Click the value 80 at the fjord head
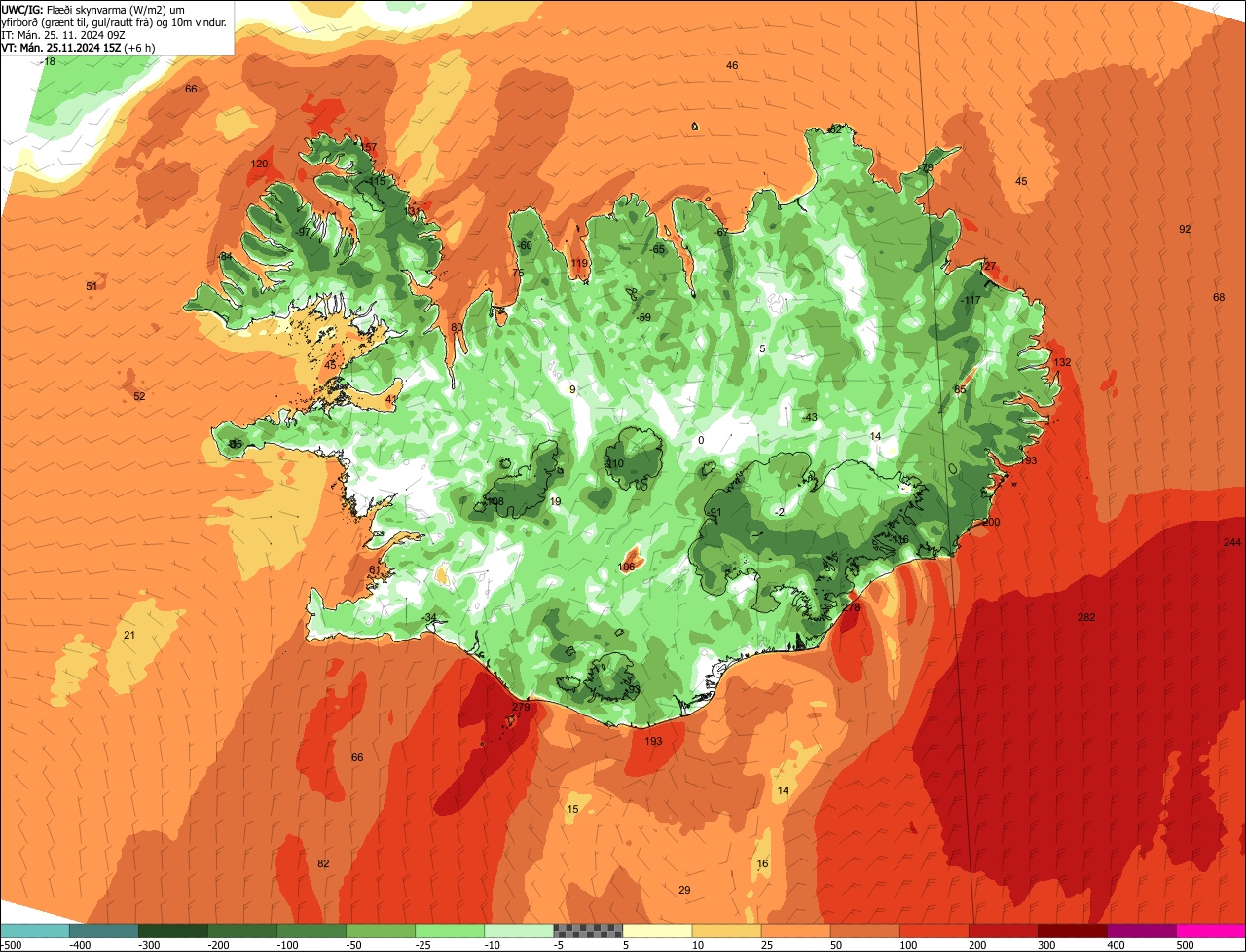 click(457, 328)
